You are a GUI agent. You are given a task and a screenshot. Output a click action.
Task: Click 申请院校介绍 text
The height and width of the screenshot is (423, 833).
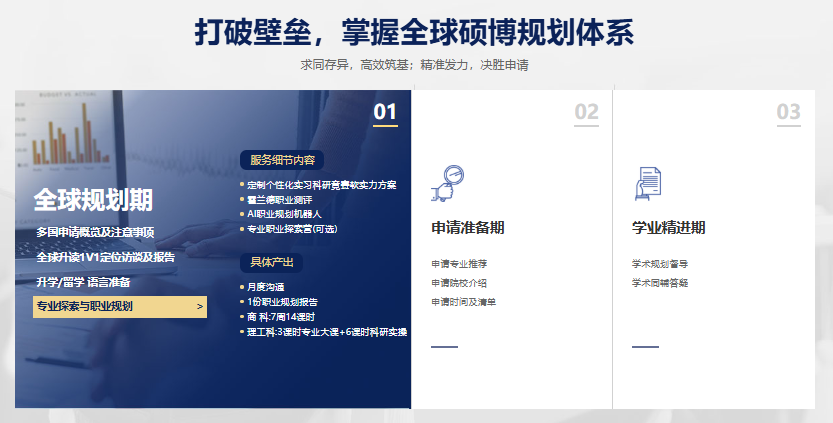(x=459, y=283)
